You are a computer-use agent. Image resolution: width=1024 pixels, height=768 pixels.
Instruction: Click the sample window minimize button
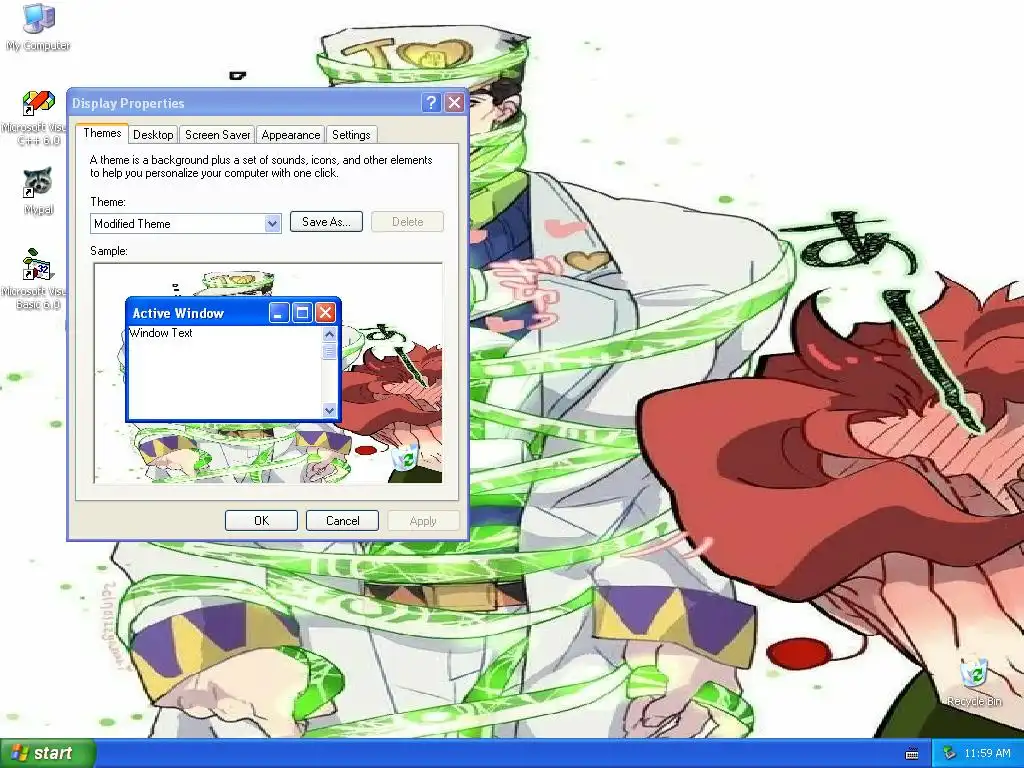pos(279,313)
